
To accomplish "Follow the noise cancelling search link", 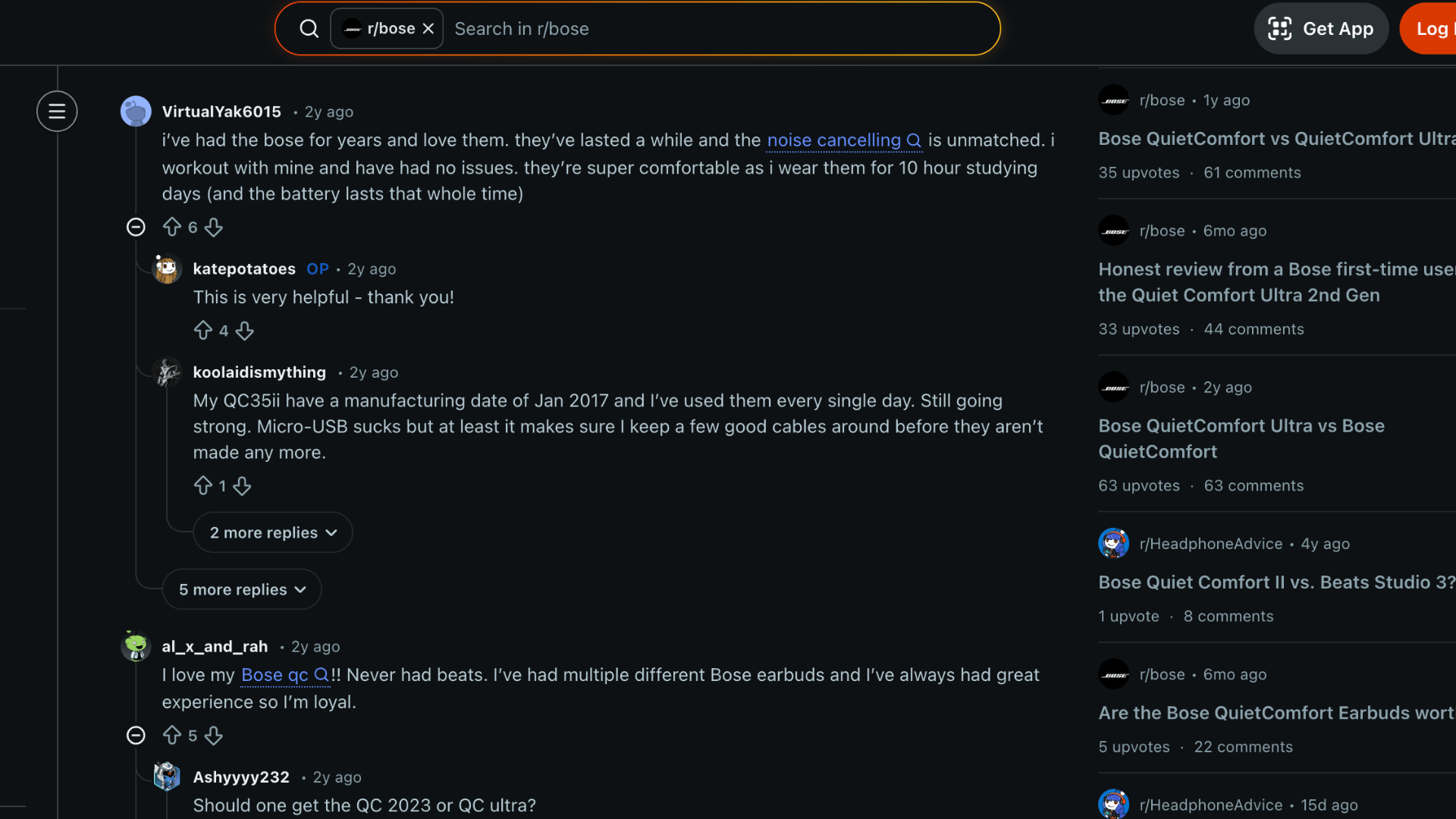I will tap(836, 140).
